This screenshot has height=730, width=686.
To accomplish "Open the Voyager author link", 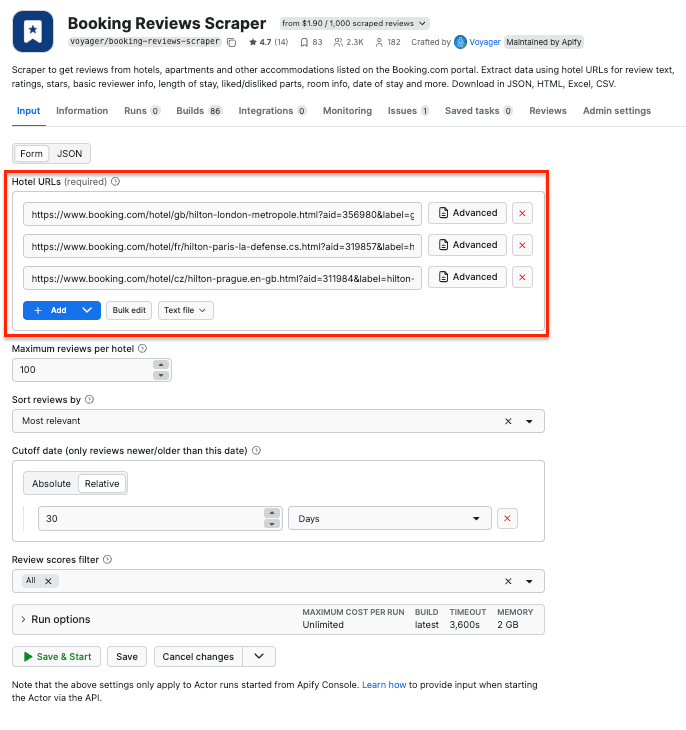I will click(x=484, y=42).
